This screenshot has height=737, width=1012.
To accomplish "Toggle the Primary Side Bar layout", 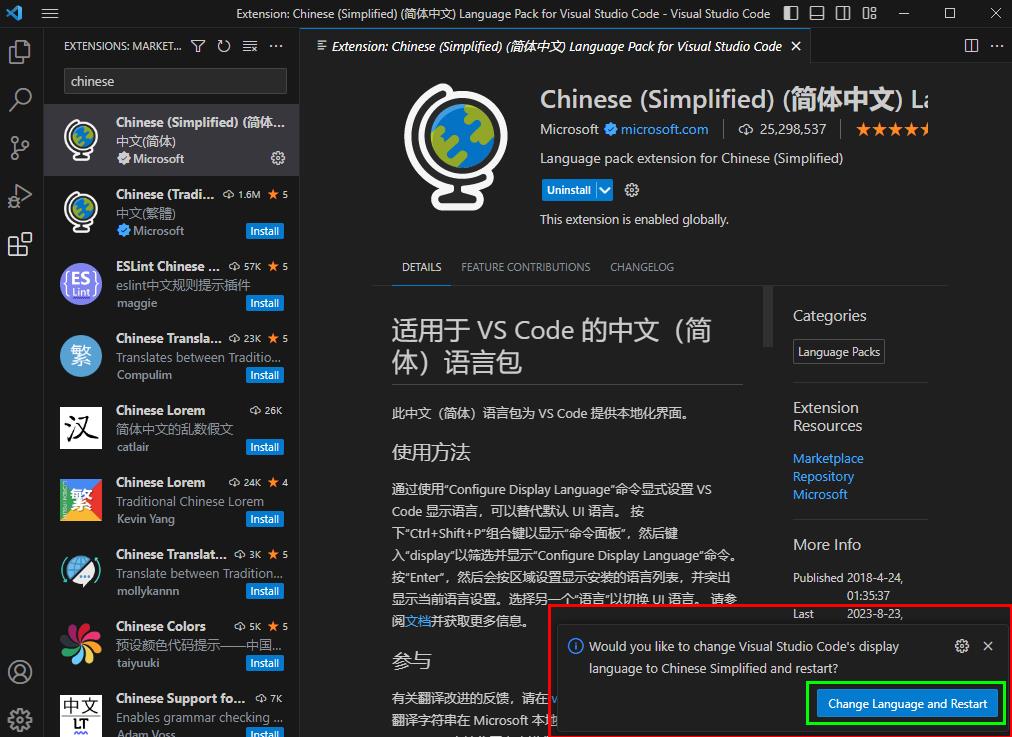I will click(x=791, y=14).
